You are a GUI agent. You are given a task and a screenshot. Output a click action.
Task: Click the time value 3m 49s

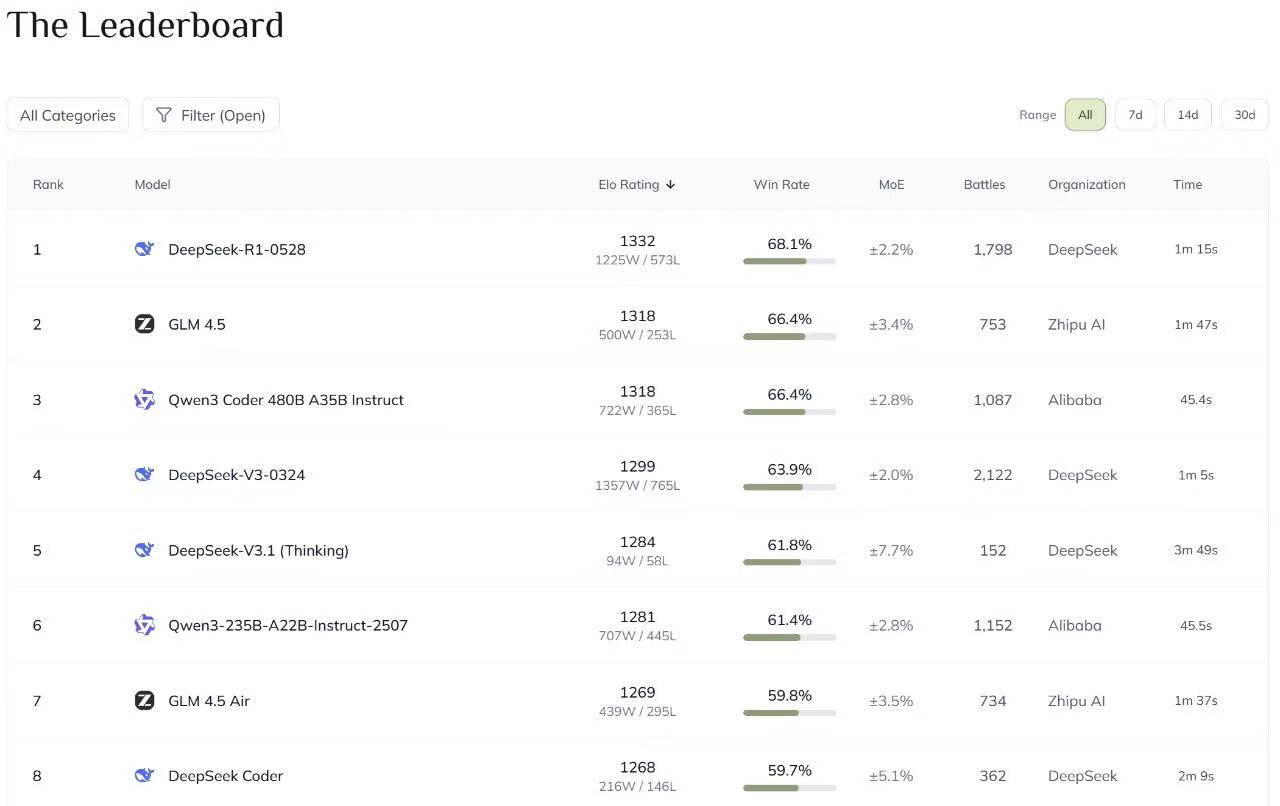click(1196, 550)
